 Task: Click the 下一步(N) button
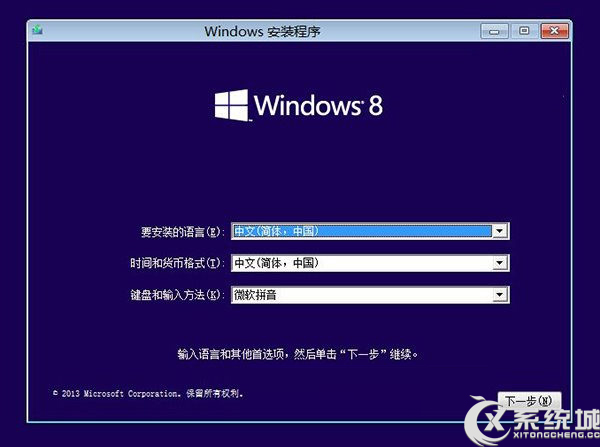(530, 401)
